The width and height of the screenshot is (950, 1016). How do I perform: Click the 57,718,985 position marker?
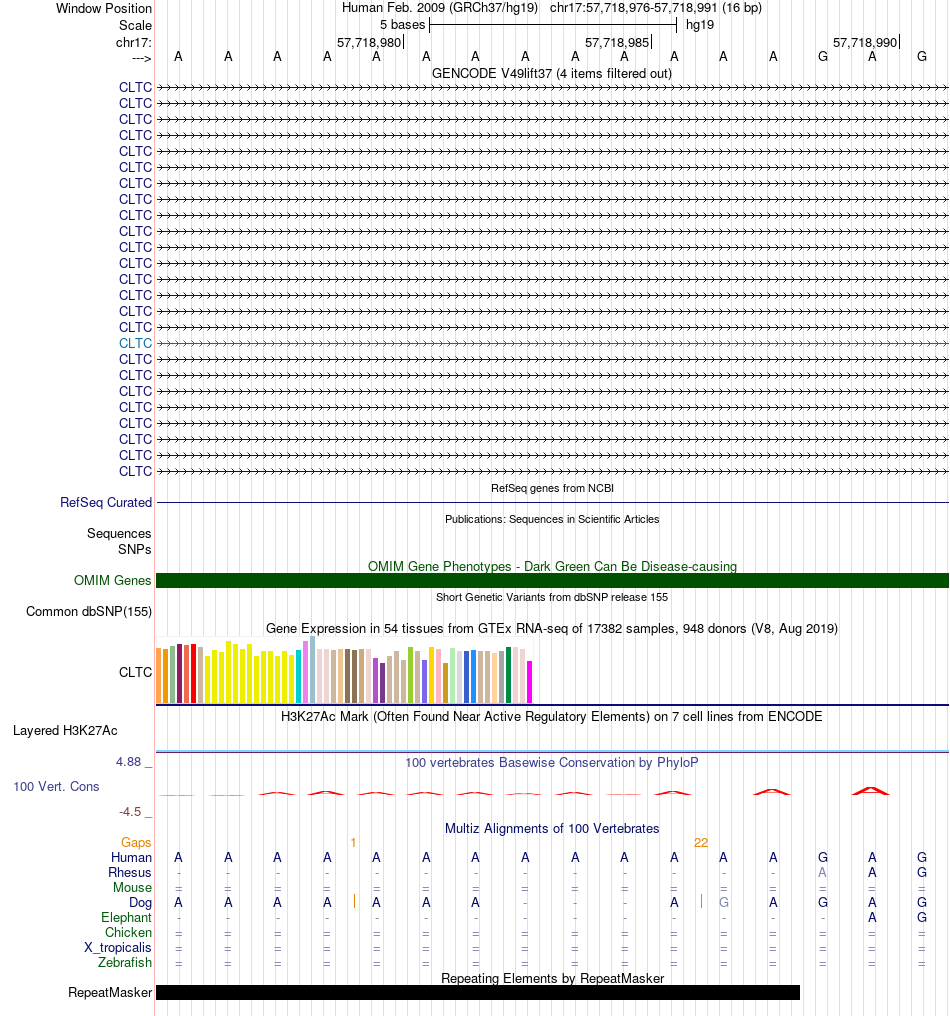(x=618, y=43)
